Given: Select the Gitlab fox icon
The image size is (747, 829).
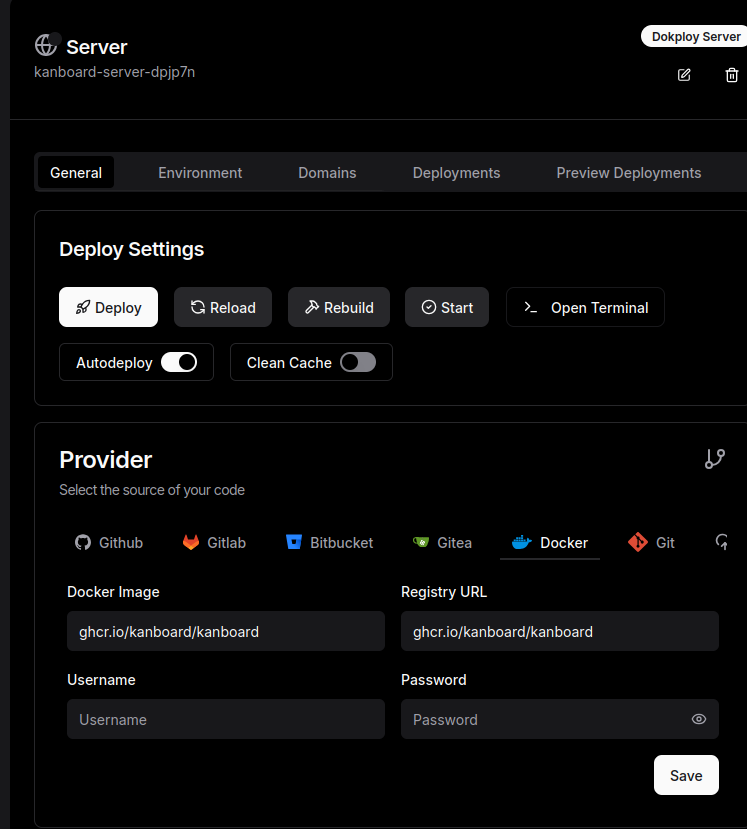Looking at the screenshot, I should (189, 542).
